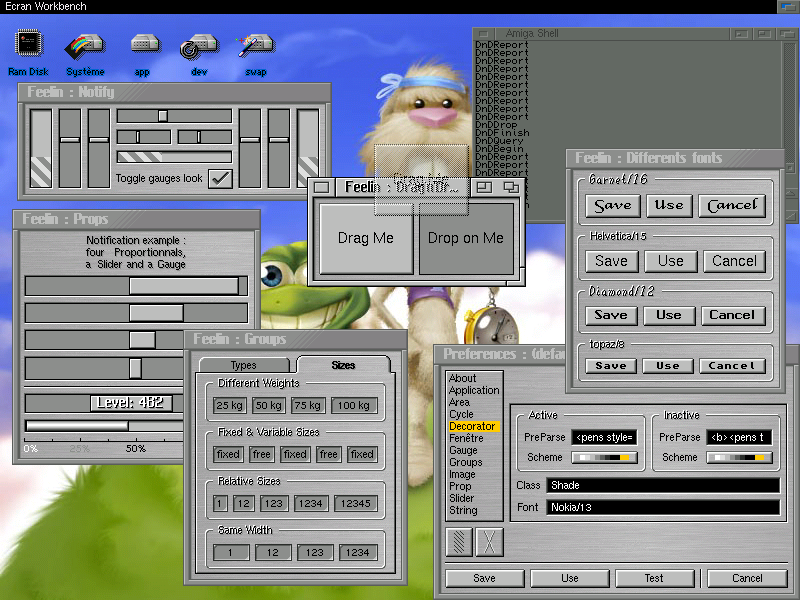Click the 25 kg button
Image resolution: width=800 pixels, height=600 pixels.
(x=230, y=406)
